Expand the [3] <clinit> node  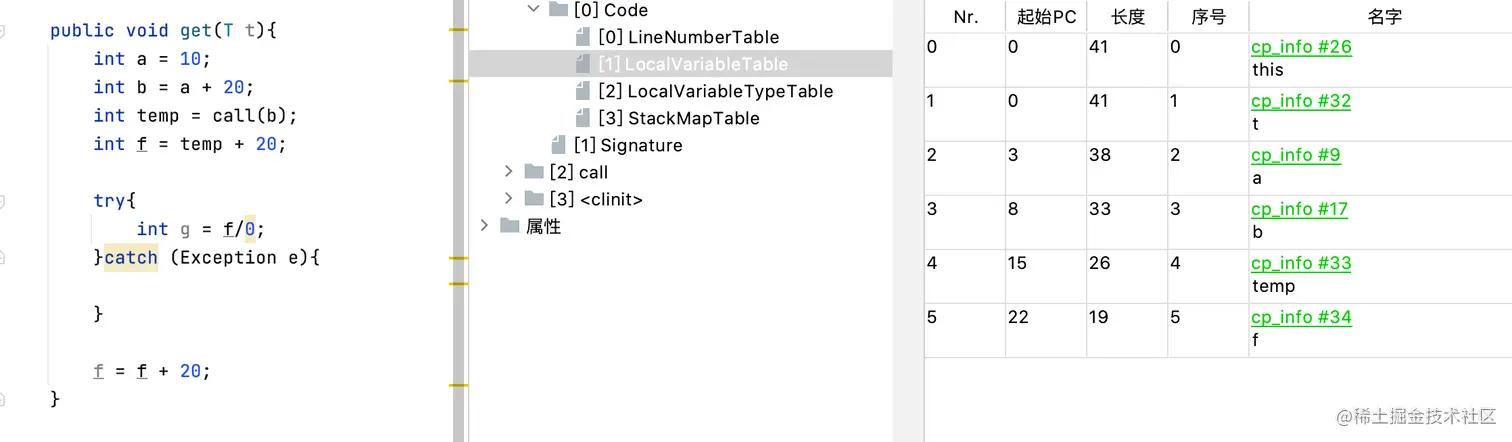click(x=508, y=199)
